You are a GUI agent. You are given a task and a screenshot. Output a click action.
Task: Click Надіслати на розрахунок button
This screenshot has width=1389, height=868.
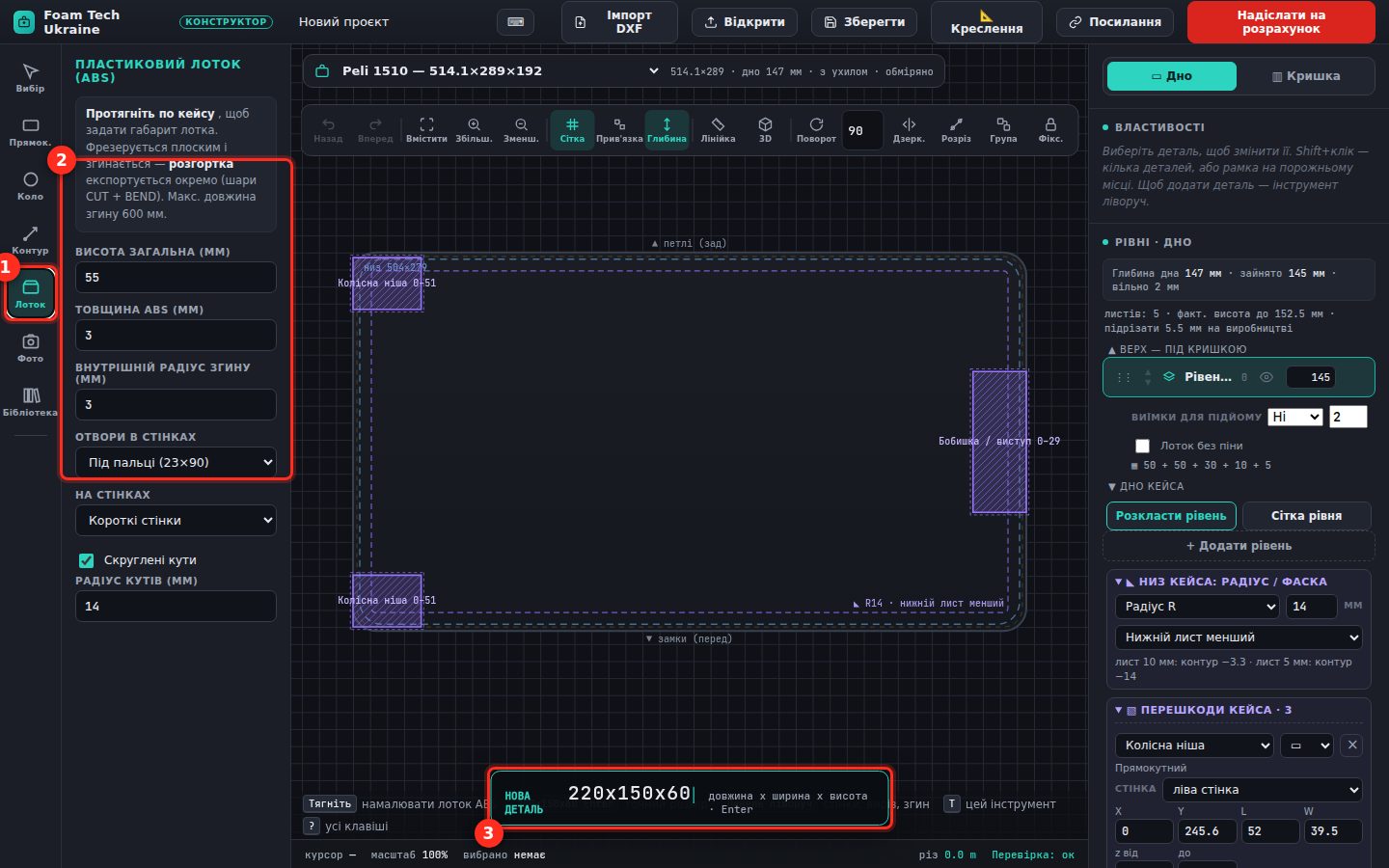click(1281, 22)
